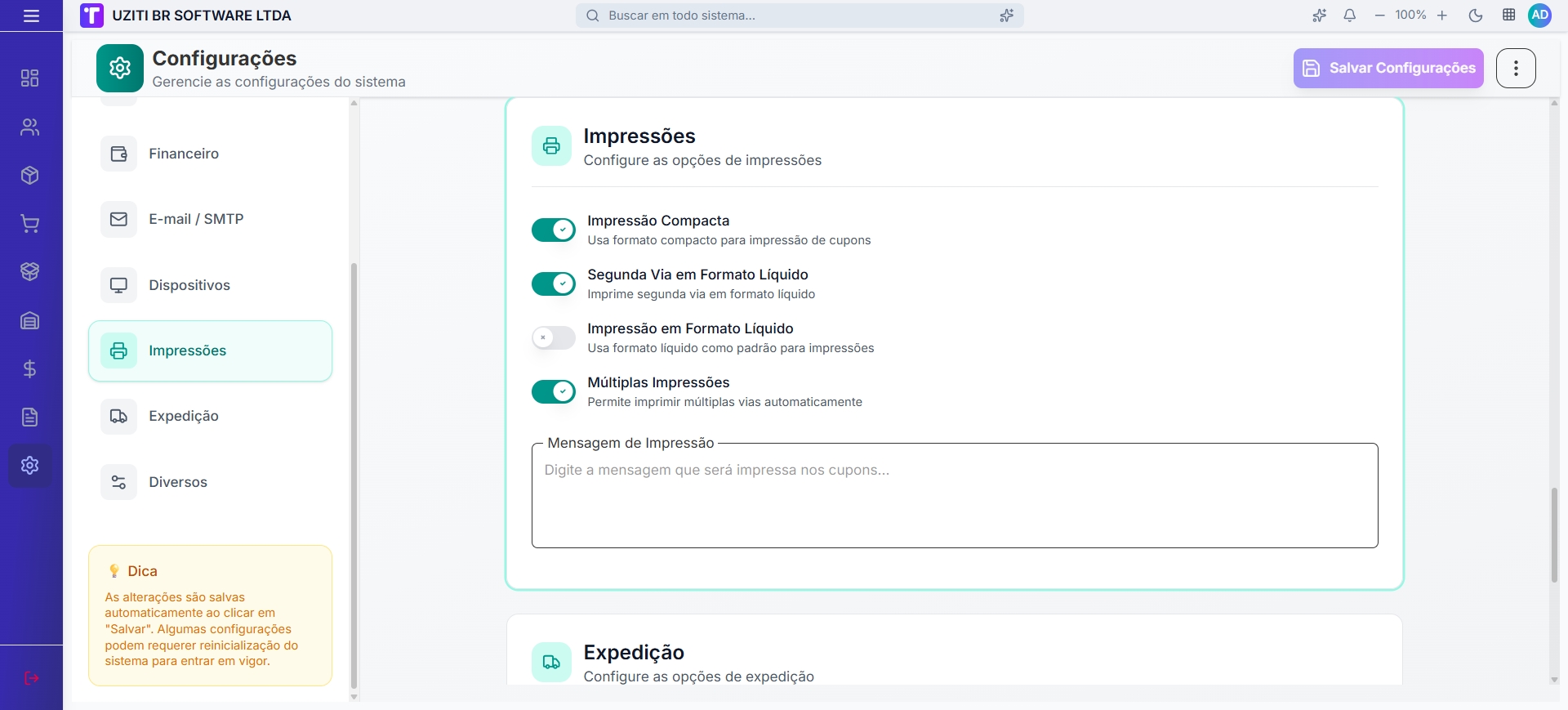Decrease zoom with the minus icon
This screenshot has width=1568, height=710.
click(1379, 16)
